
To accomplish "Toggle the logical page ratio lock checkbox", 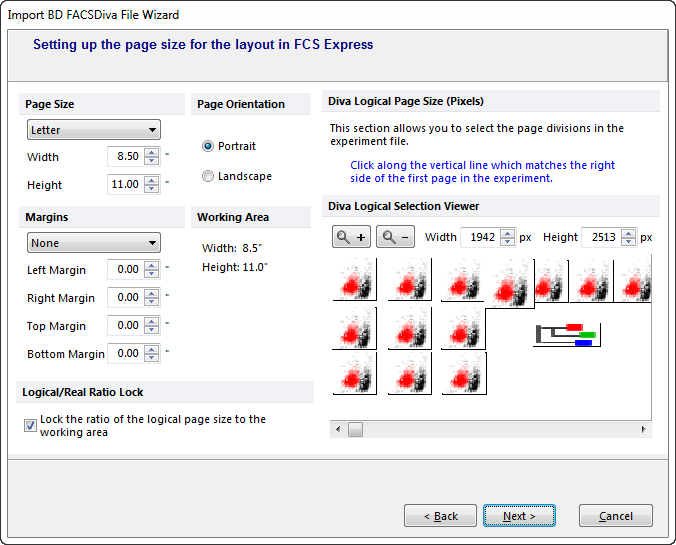I will coord(30,425).
